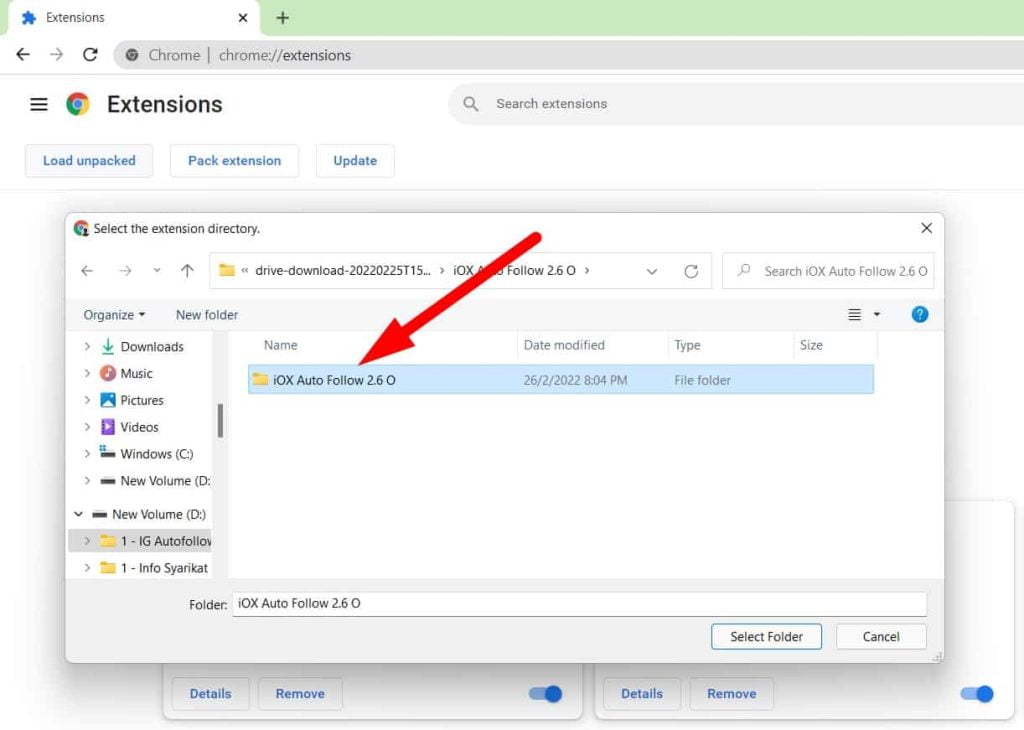Image resolution: width=1024 pixels, height=730 pixels.
Task: Cancel the folder selection dialog
Action: coord(881,637)
